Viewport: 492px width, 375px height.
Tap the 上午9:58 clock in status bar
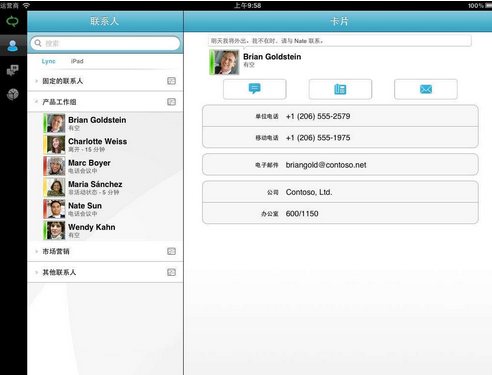click(x=247, y=6)
